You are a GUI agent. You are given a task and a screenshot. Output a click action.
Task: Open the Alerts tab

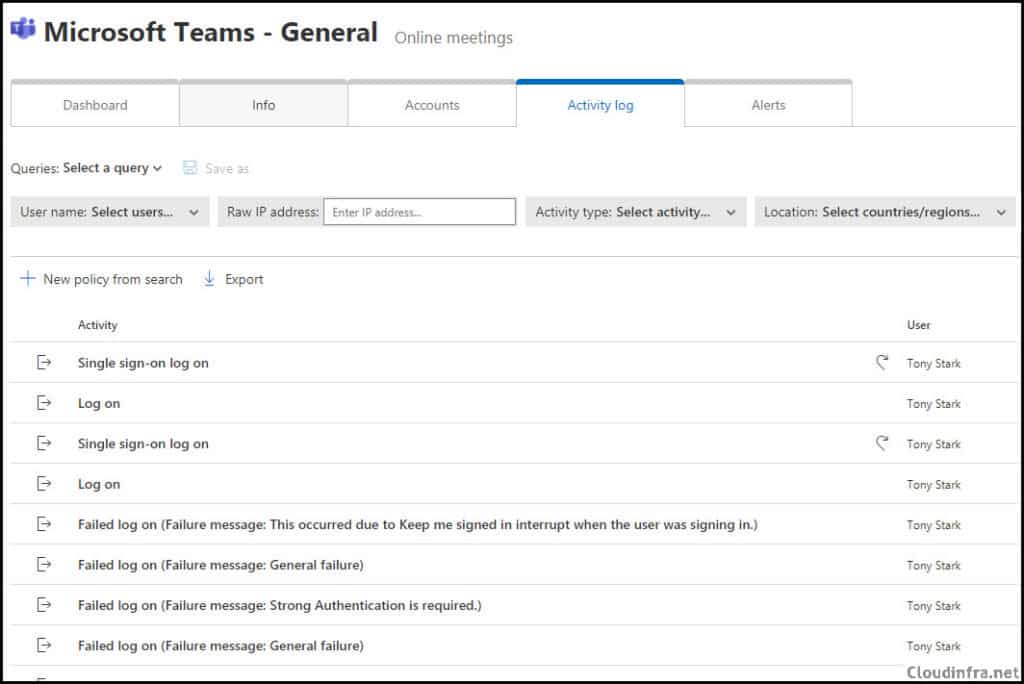click(769, 105)
